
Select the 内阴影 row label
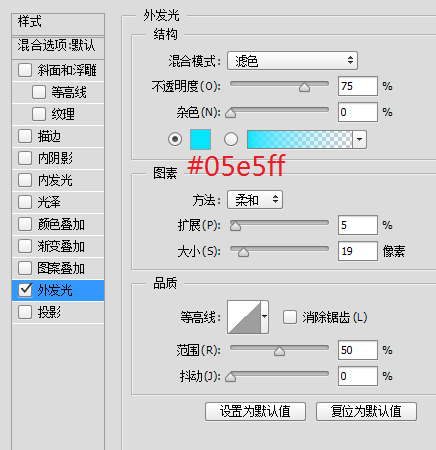tap(55, 158)
